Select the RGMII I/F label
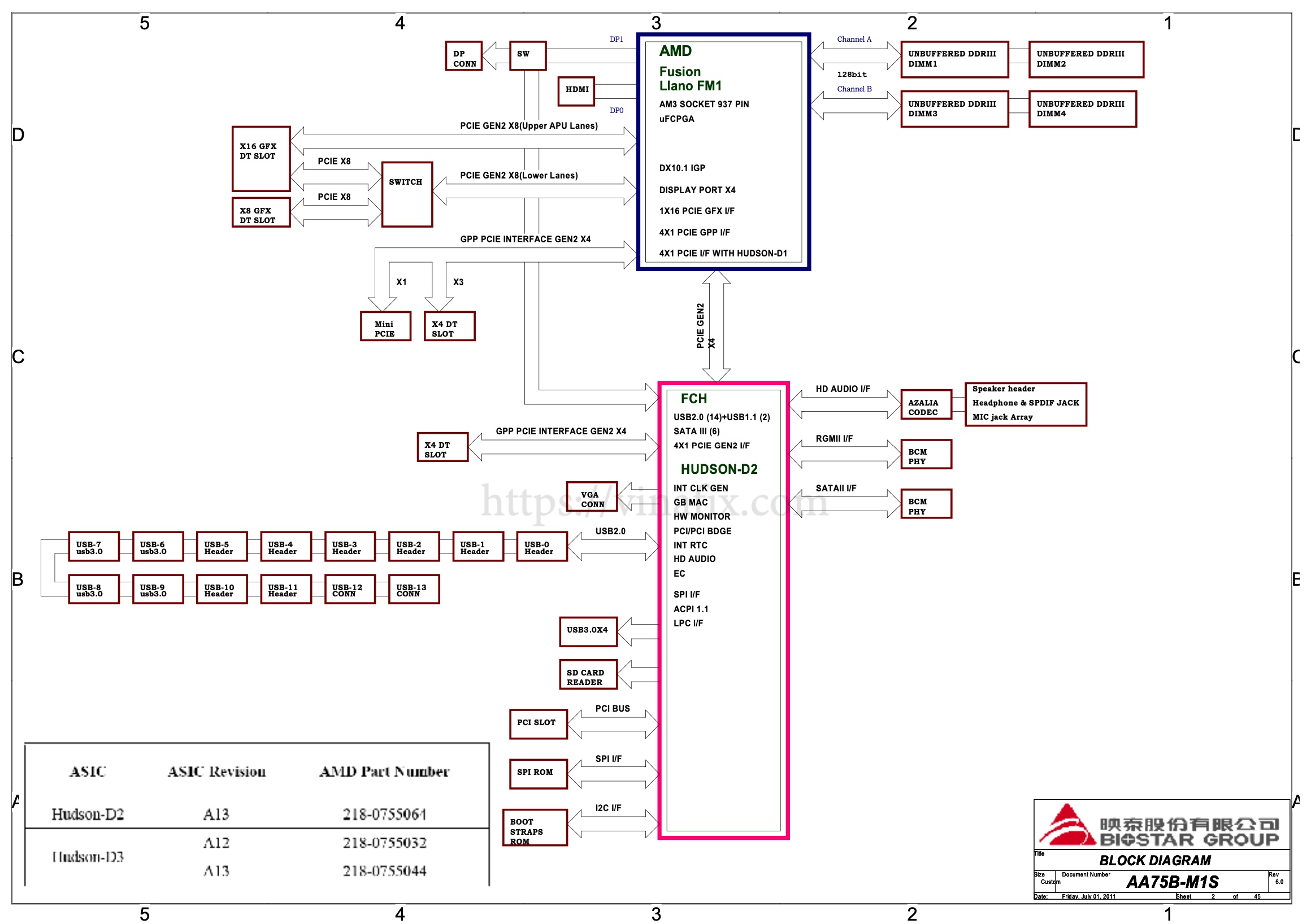This screenshot has width=1311, height=924. coord(834,439)
